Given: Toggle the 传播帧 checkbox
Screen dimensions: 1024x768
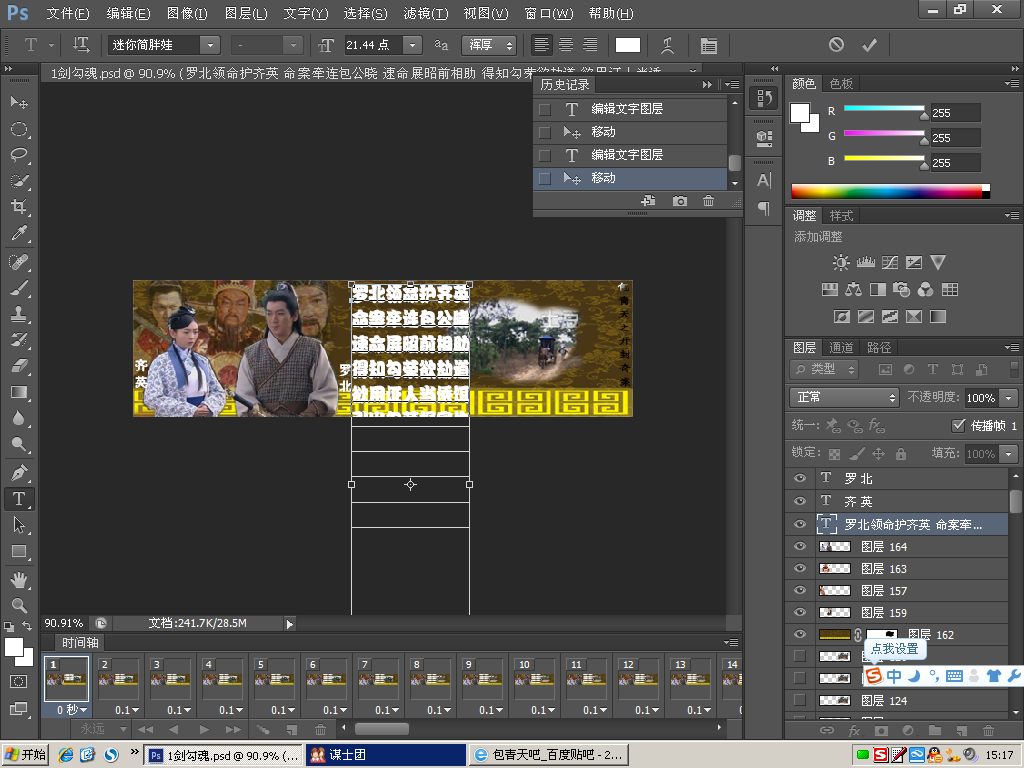Looking at the screenshot, I should (x=958, y=425).
